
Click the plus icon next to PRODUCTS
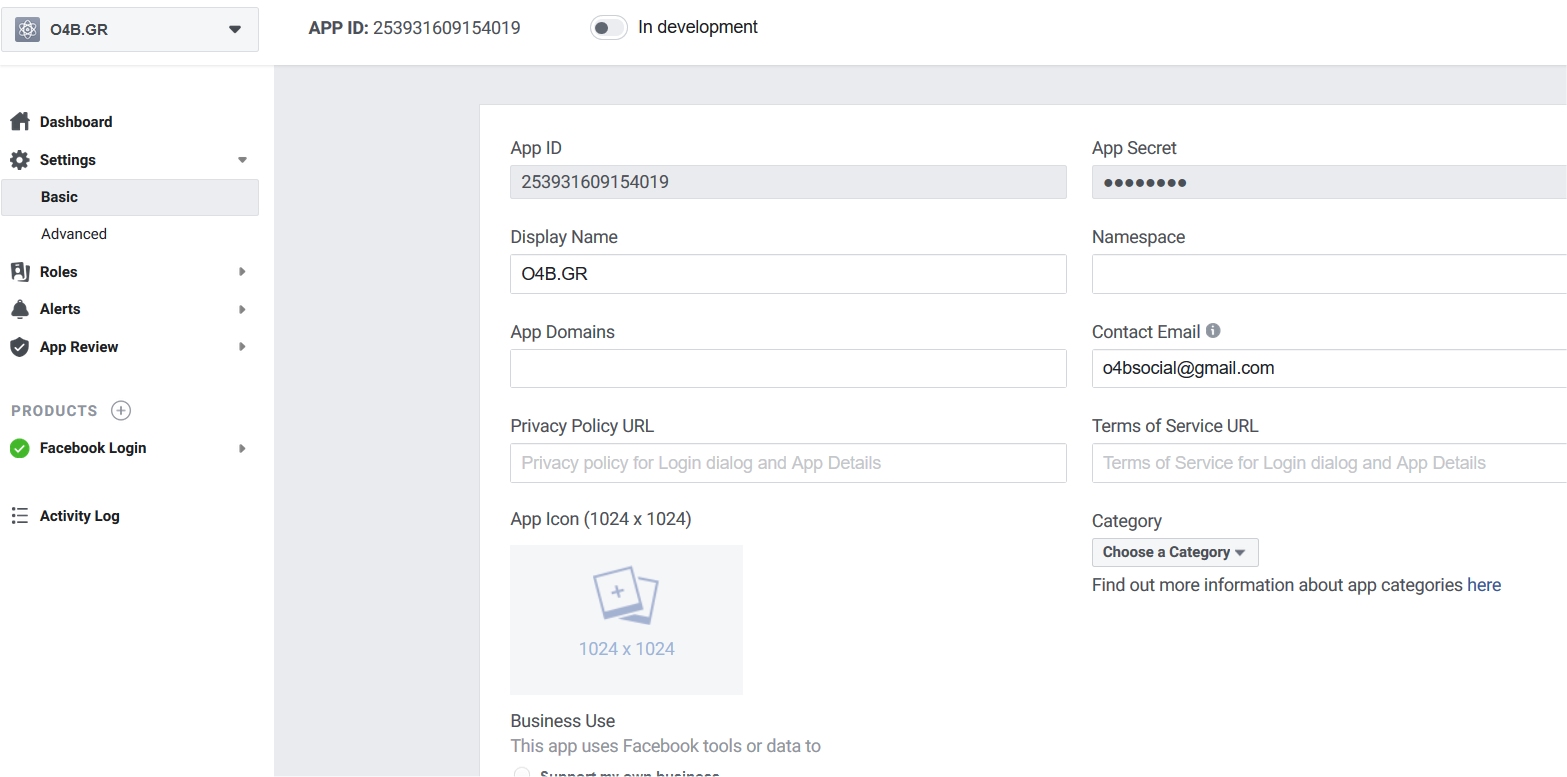121,410
